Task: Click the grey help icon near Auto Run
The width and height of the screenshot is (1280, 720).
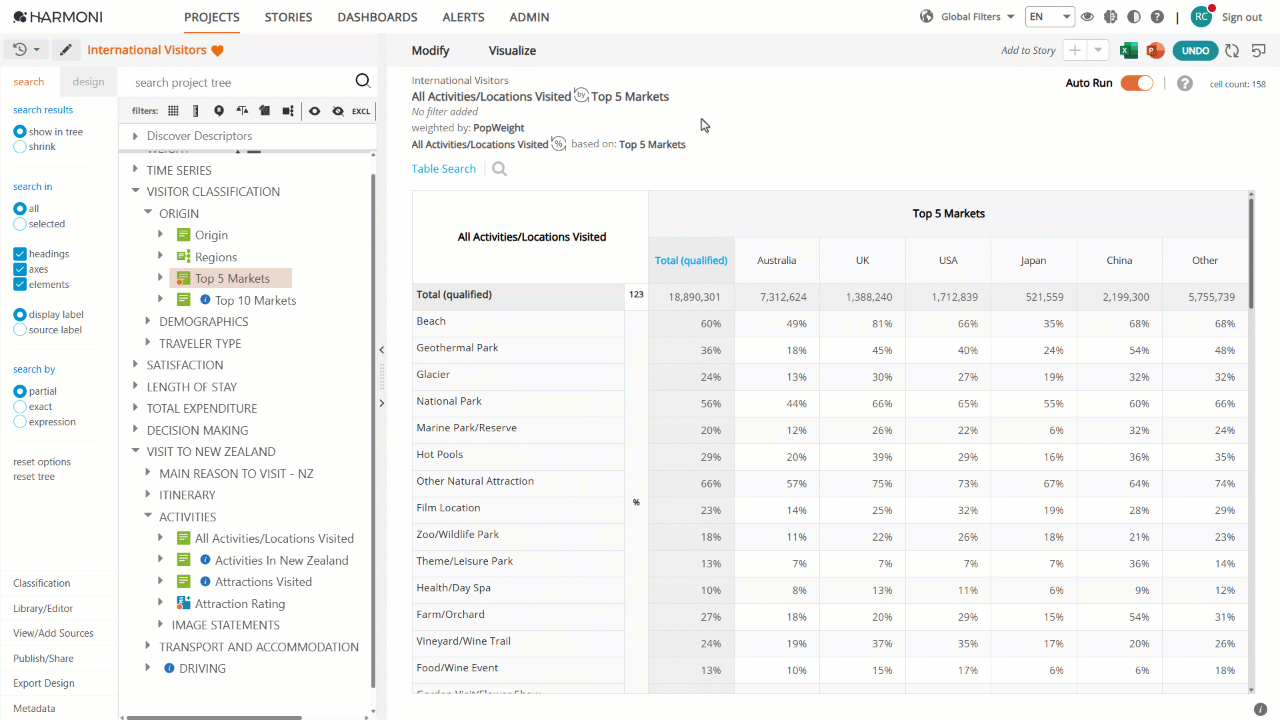Action: point(1185,83)
